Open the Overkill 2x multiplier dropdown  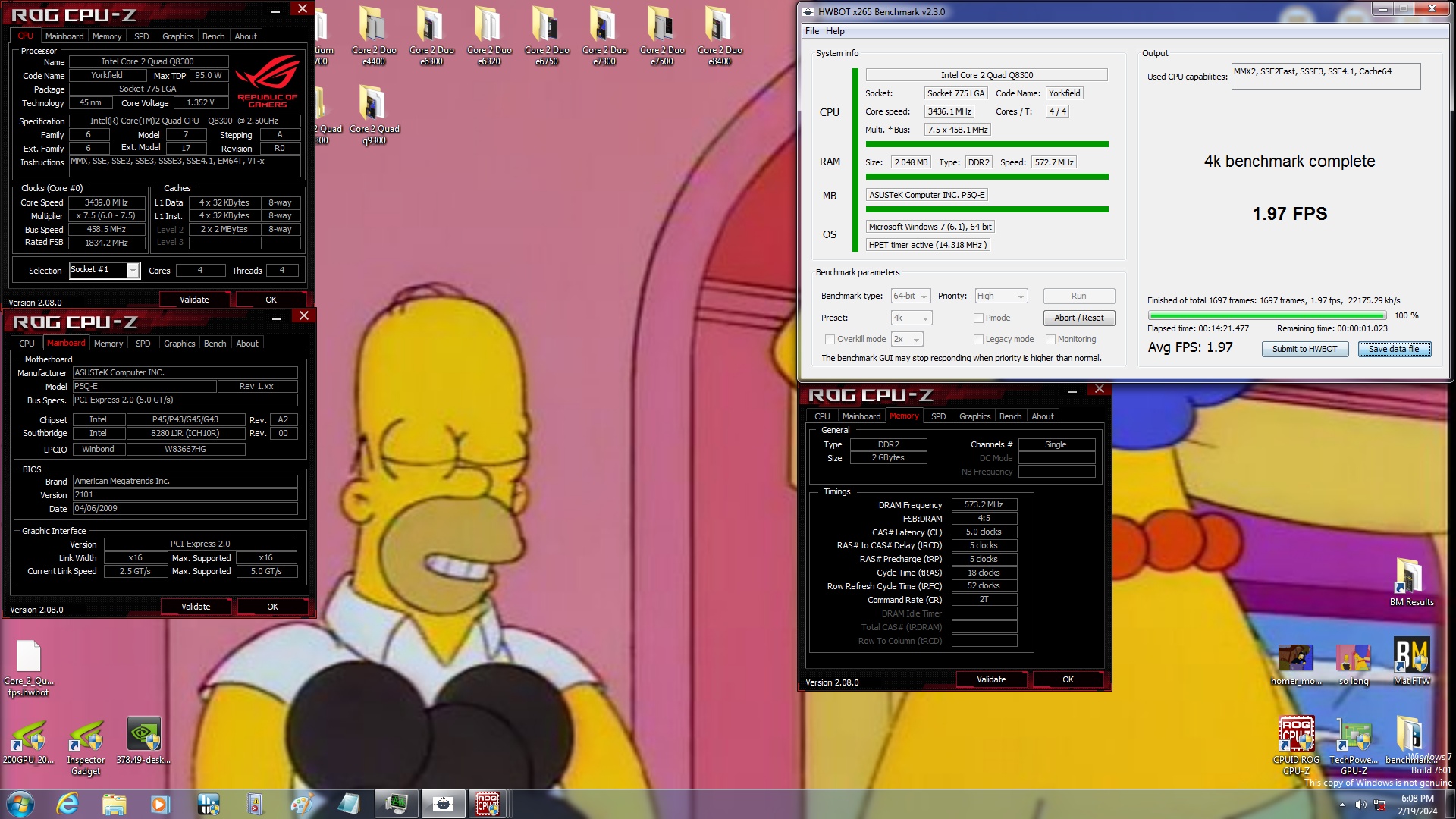tap(907, 340)
